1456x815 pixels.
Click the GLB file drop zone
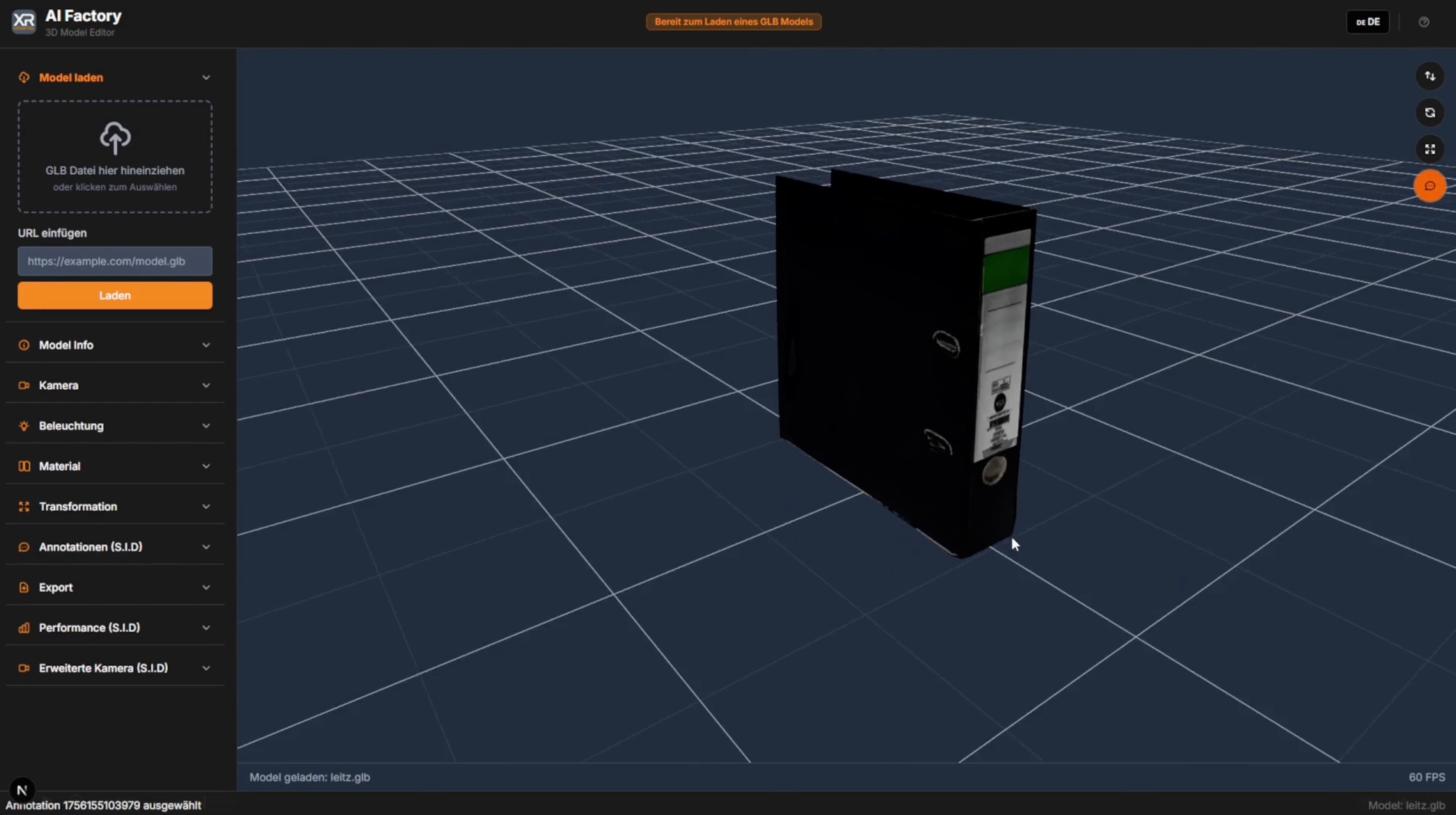coord(114,157)
